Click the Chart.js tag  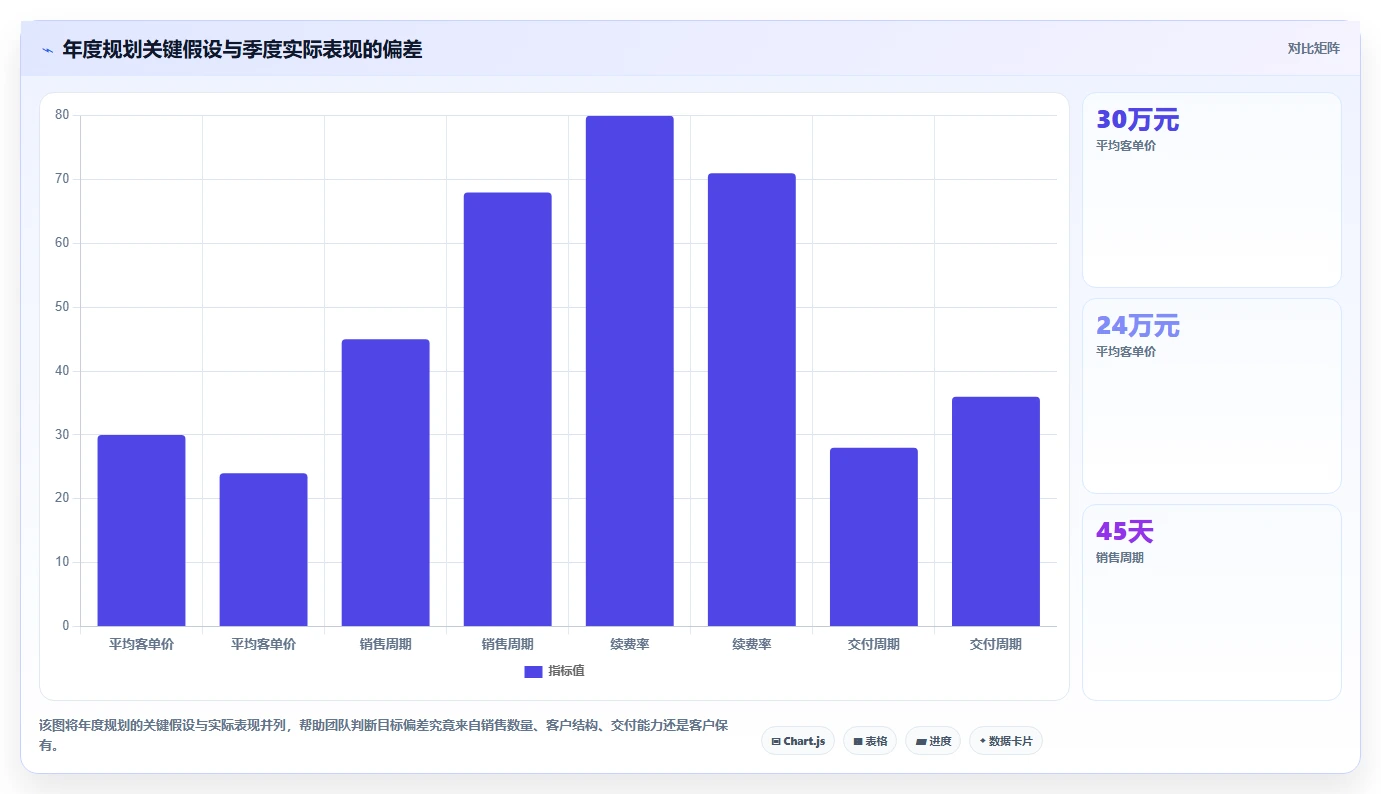(798, 741)
